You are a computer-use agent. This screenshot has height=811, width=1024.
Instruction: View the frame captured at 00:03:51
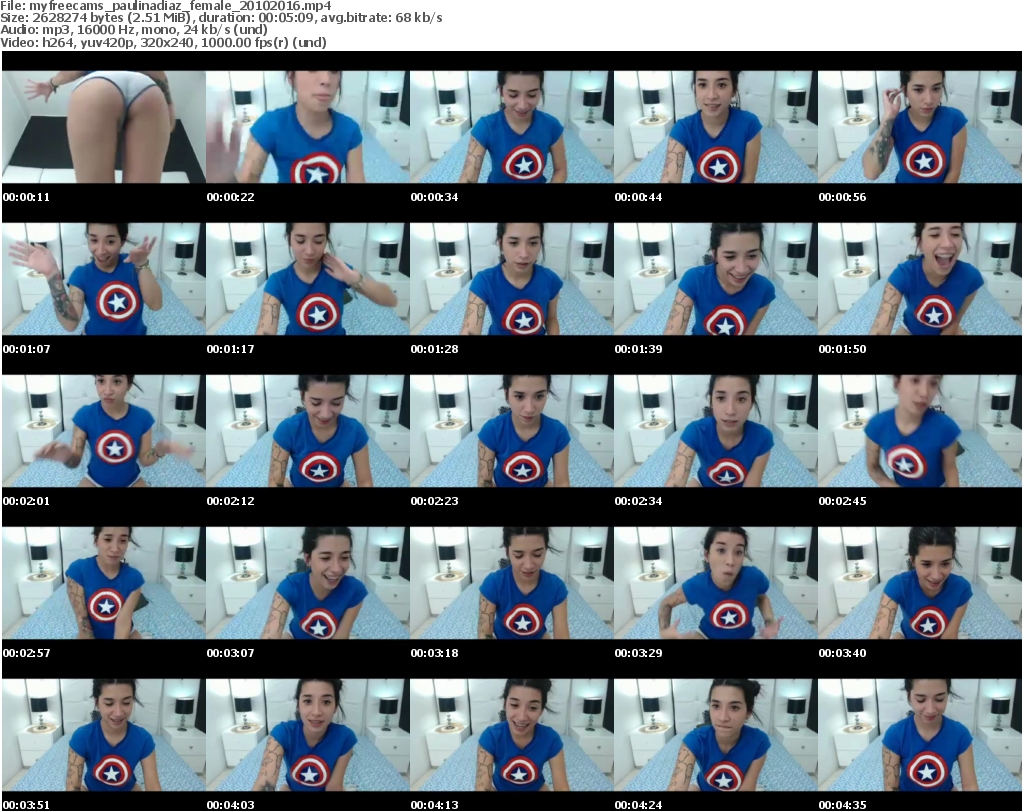tap(104, 735)
